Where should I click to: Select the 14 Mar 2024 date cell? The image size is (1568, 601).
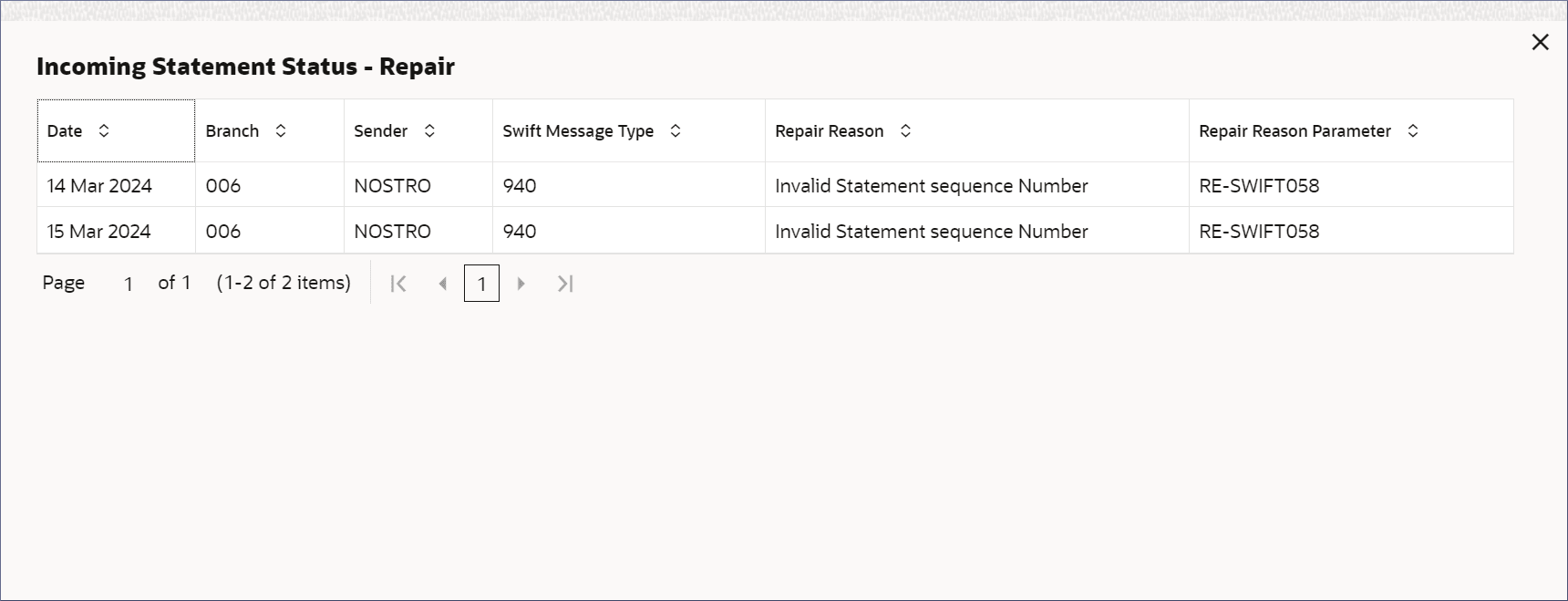coord(99,186)
